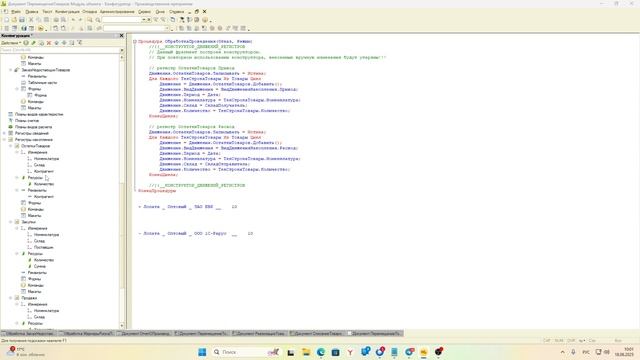Click the search field in Конфигурация panel
Image resolution: width=640 pixels, height=360 pixels.
(60, 50)
